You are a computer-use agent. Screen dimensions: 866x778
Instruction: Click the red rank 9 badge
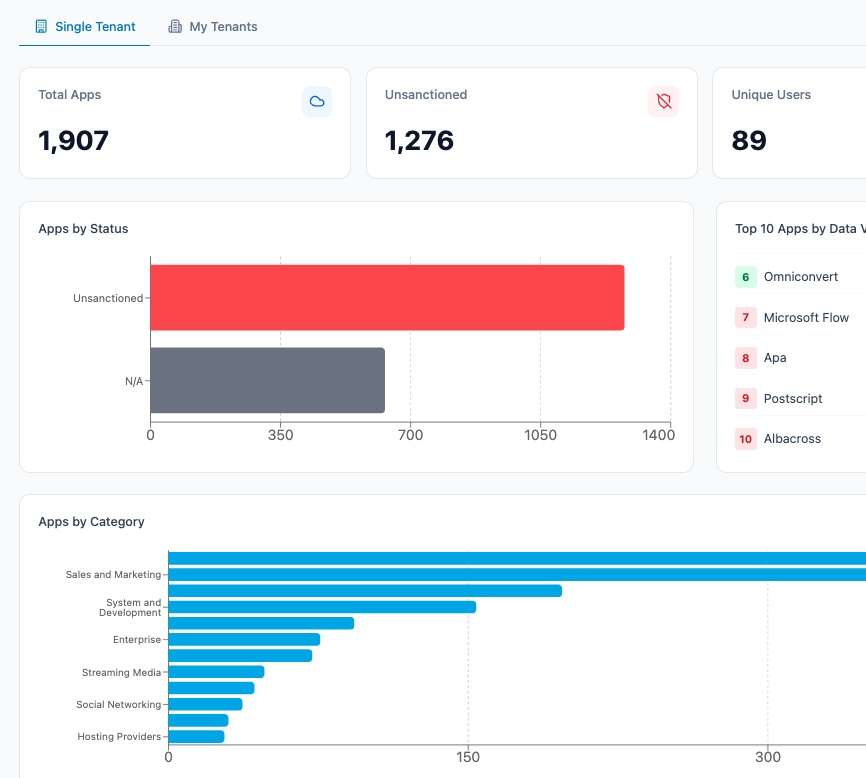point(746,399)
